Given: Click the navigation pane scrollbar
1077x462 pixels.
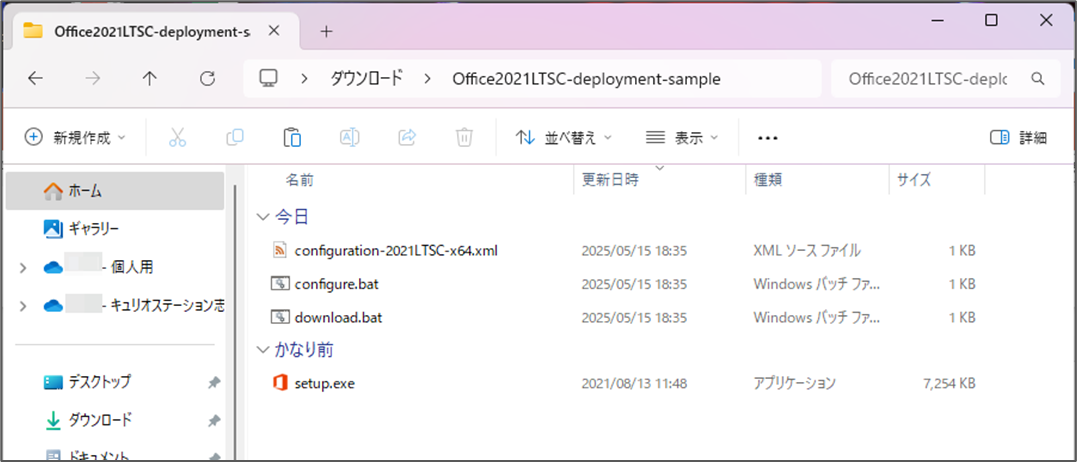Looking at the screenshot, I should (236, 323).
